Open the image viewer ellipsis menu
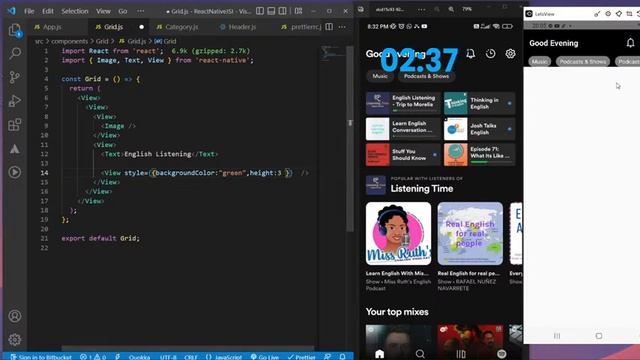The height and width of the screenshot is (360, 640). (x=422, y=9)
